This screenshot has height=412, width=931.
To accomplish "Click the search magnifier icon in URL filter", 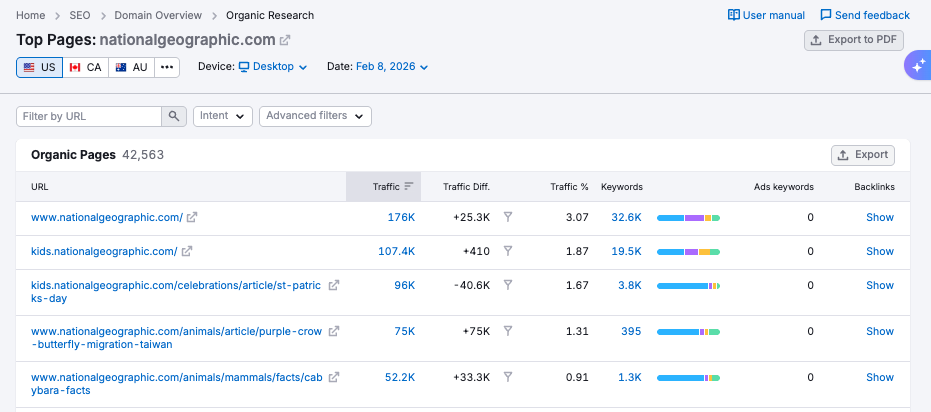I will pos(174,116).
